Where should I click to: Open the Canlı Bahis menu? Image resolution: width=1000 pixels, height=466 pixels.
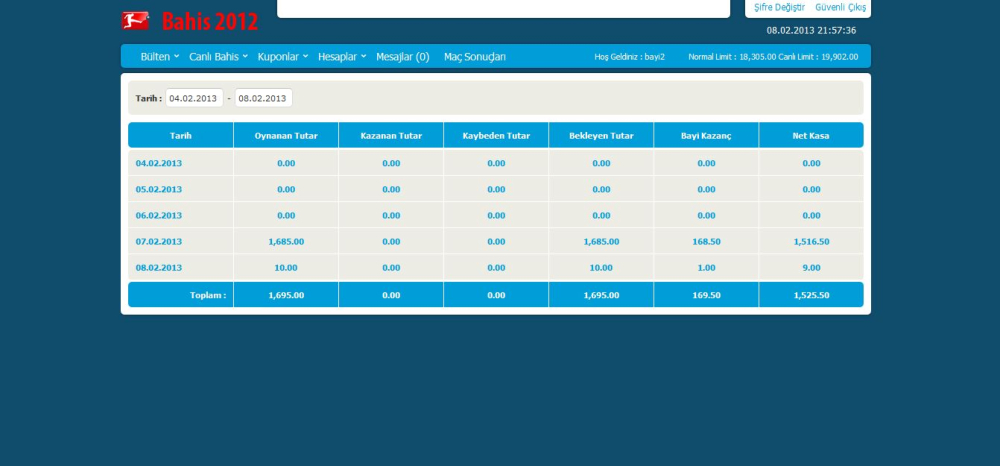tap(214, 57)
